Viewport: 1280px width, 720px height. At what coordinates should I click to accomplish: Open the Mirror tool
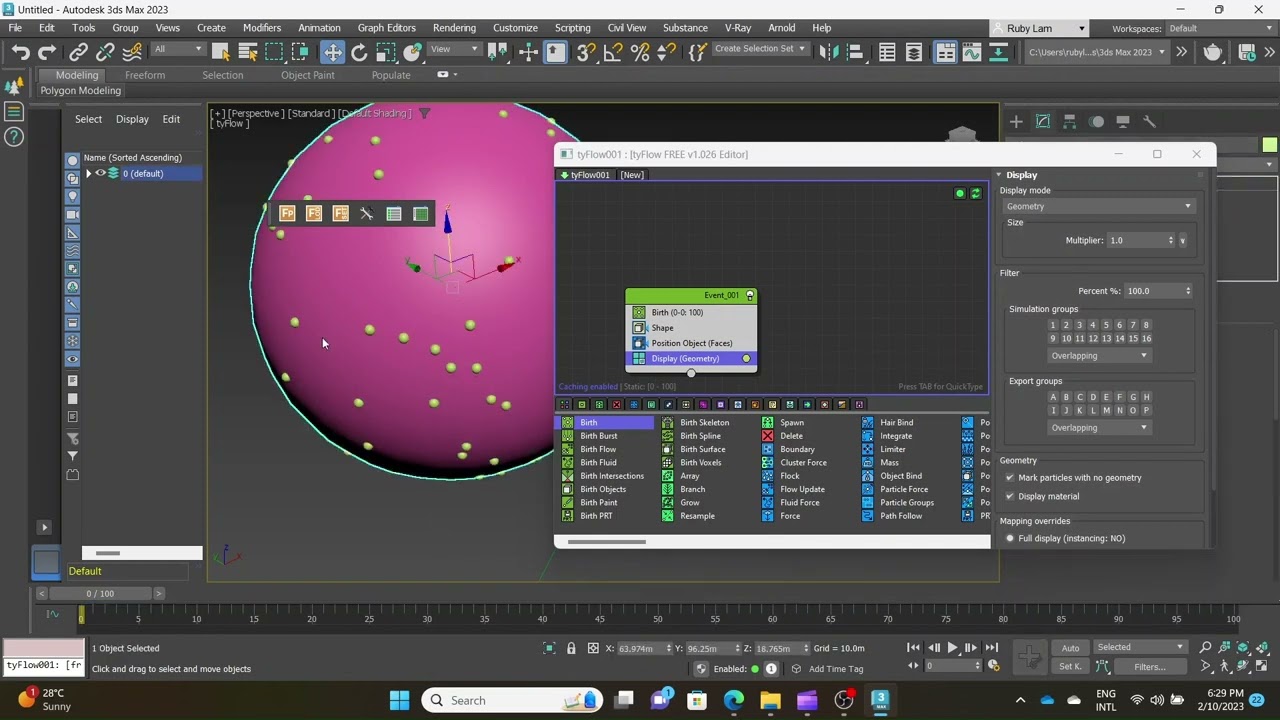click(828, 53)
